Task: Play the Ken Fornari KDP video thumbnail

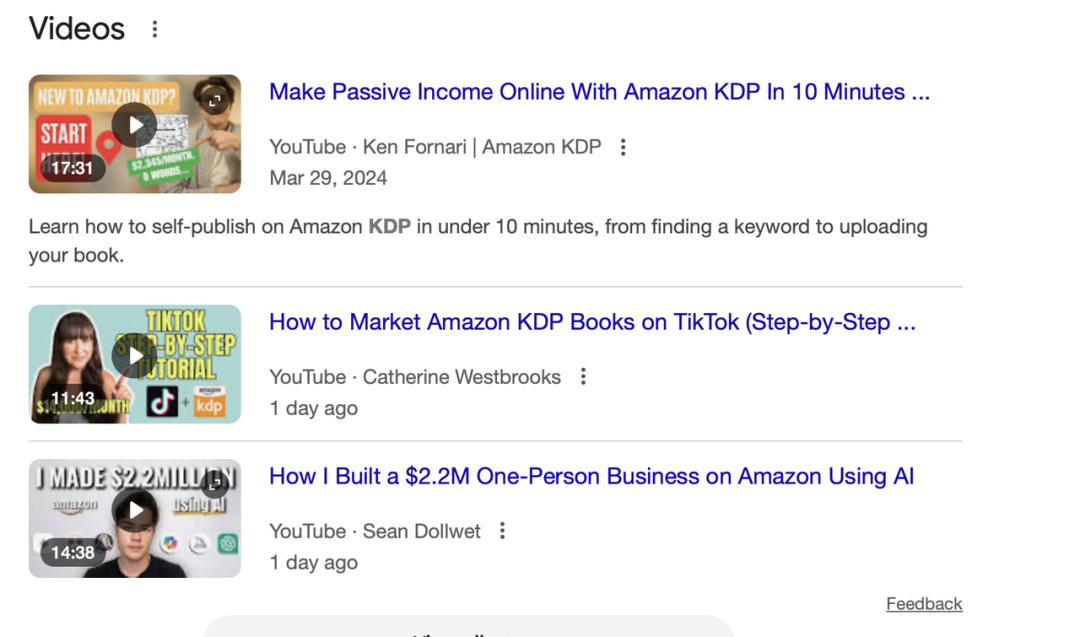Action: (x=134, y=126)
